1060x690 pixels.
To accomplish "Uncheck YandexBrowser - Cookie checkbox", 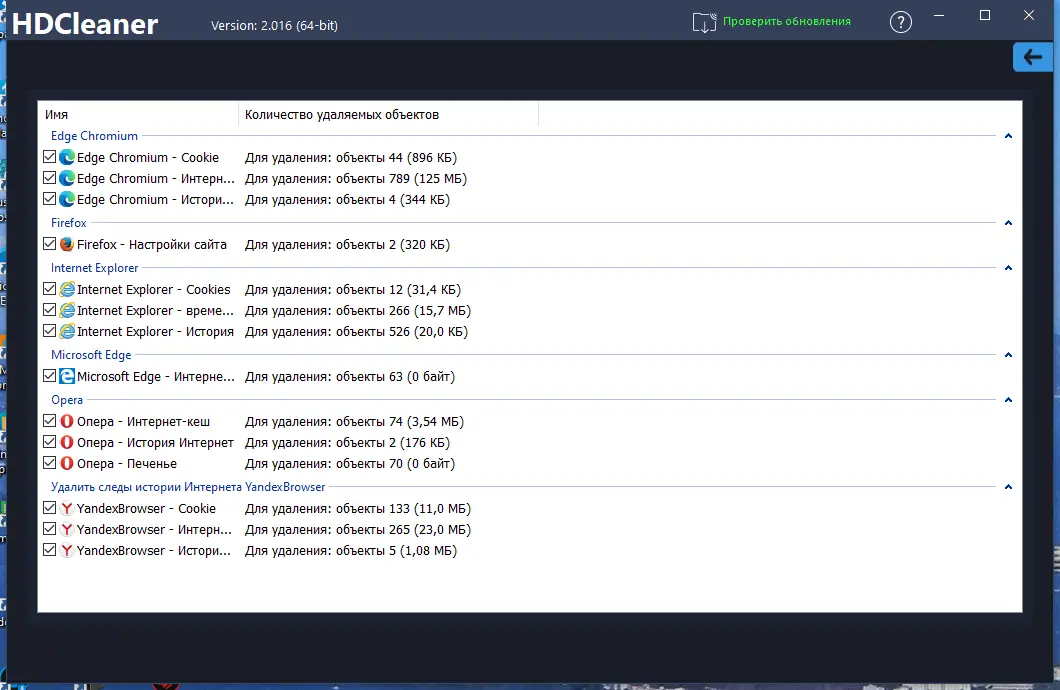I will 49,508.
